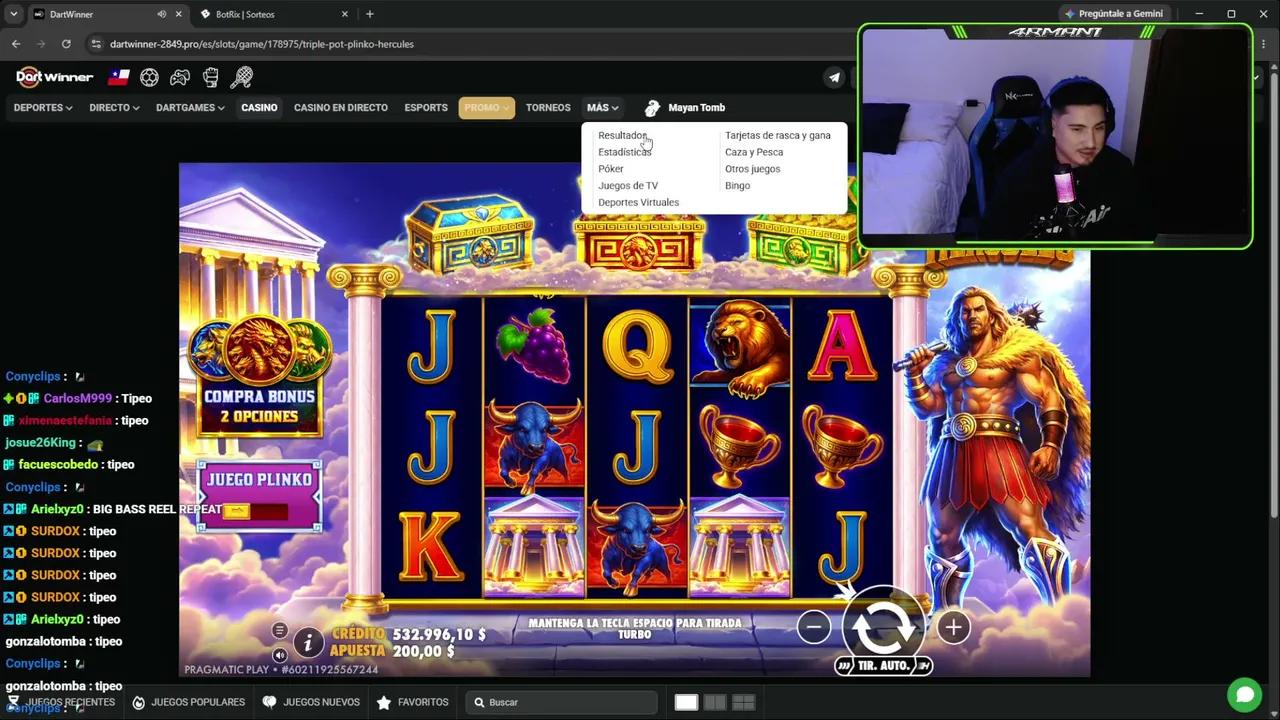Open the slot hamburger menu icon
The width and height of the screenshot is (1280, 720).
[x=279, y=630]
